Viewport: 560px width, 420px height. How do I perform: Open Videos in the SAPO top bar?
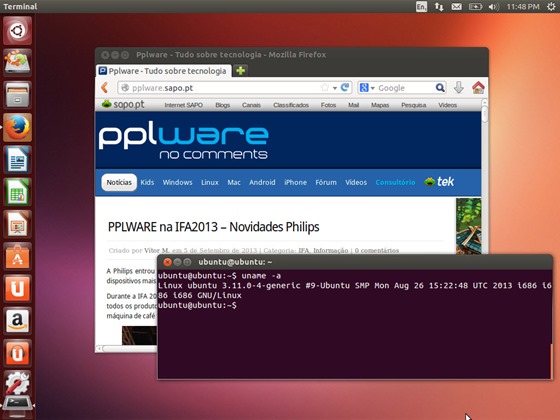click(448, 105)
